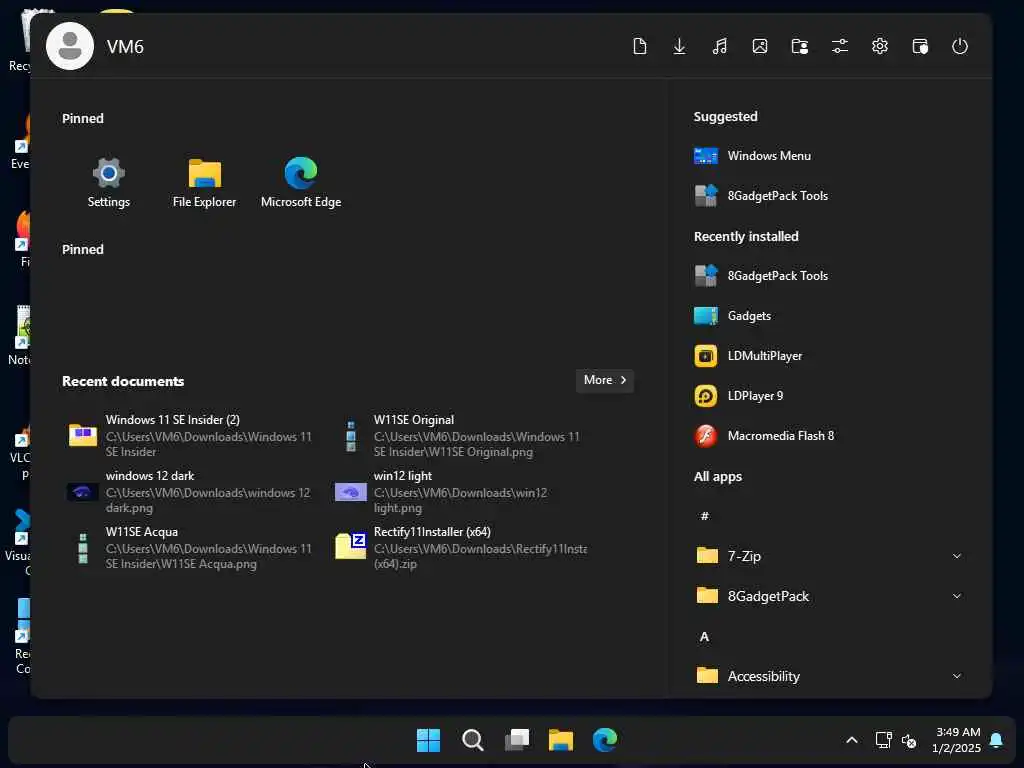Open recent document W11SE Acqua
The height and width of the screenshot is (768, 1024).
tap(191, 548)
